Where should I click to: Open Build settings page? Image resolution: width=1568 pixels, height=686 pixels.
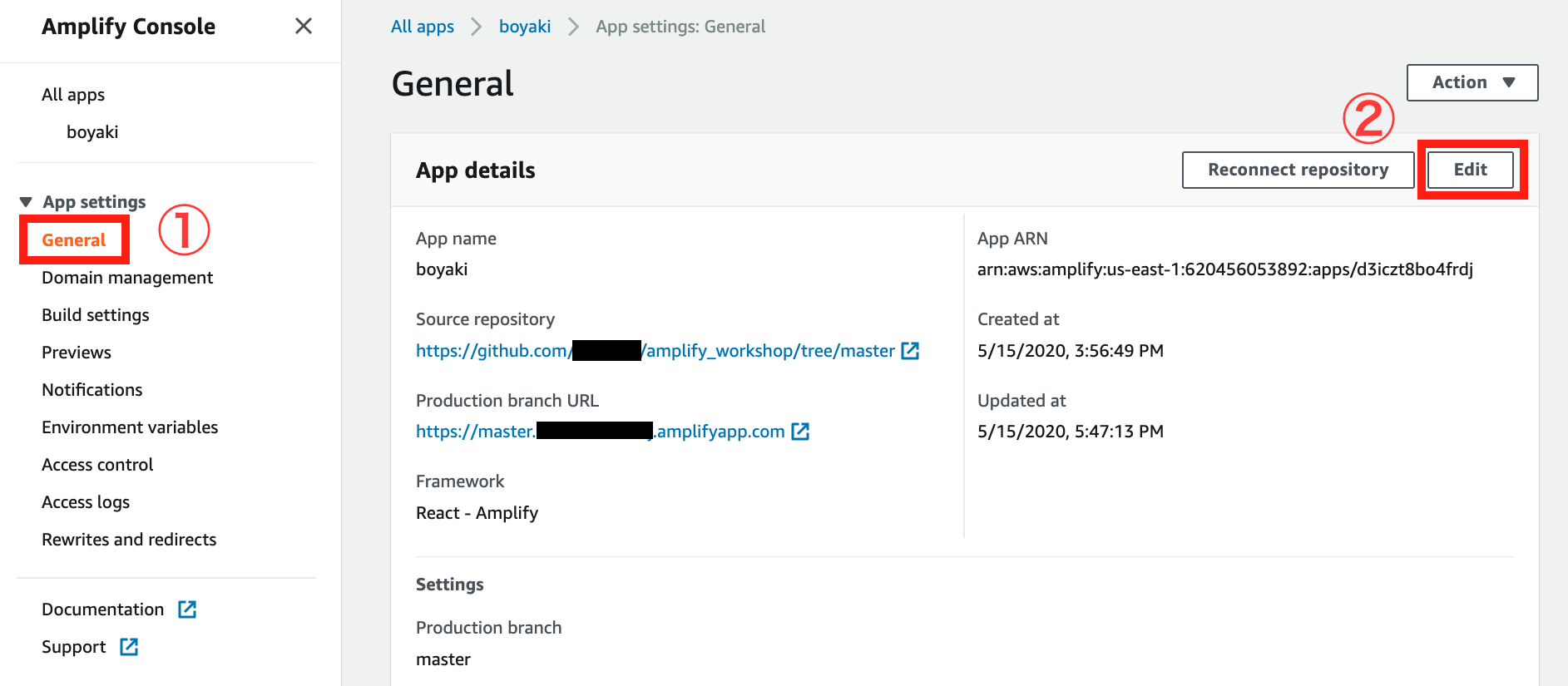pyautogui.click(x=96, y=315)
